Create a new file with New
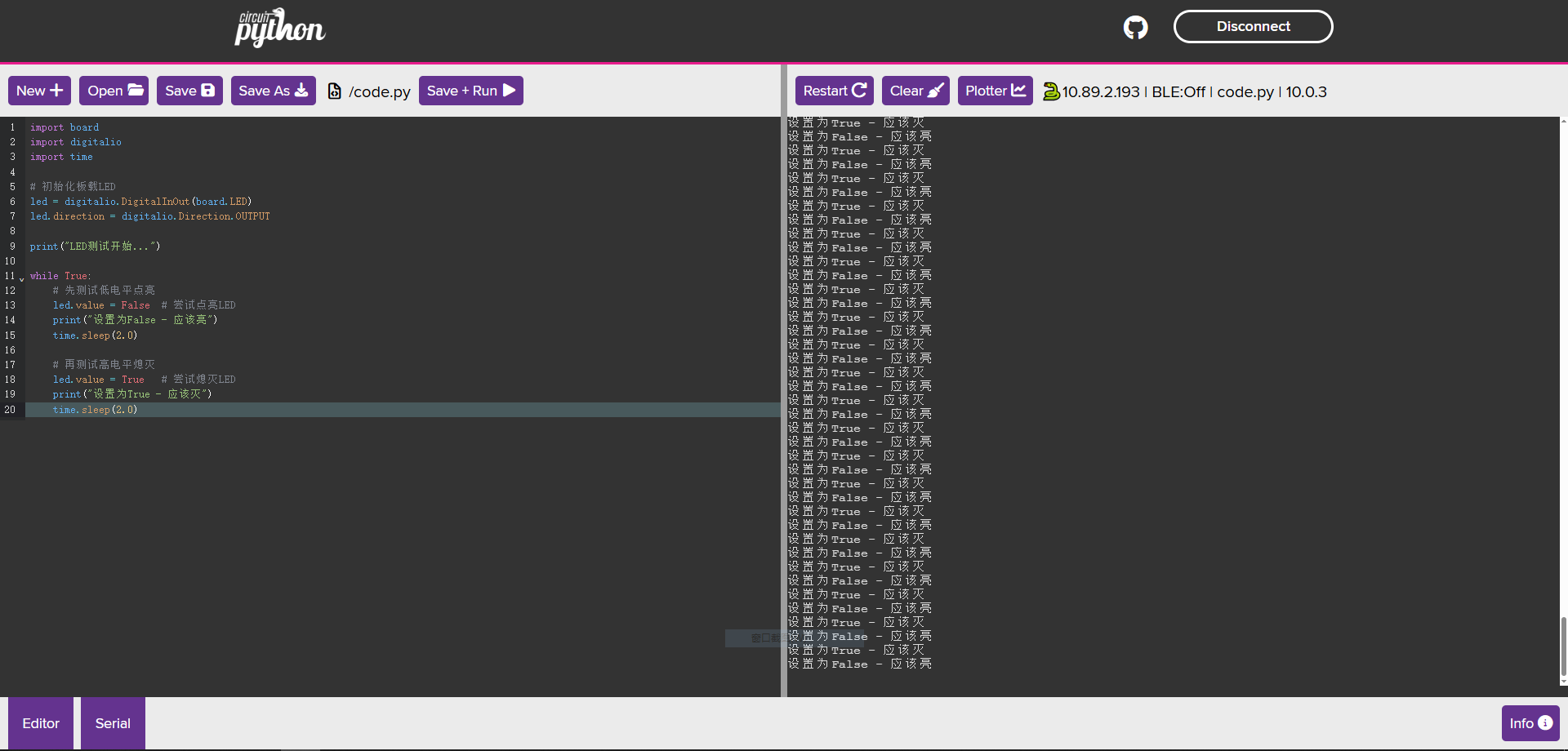This screenshot has width=1568, height=751. point(39,91)
